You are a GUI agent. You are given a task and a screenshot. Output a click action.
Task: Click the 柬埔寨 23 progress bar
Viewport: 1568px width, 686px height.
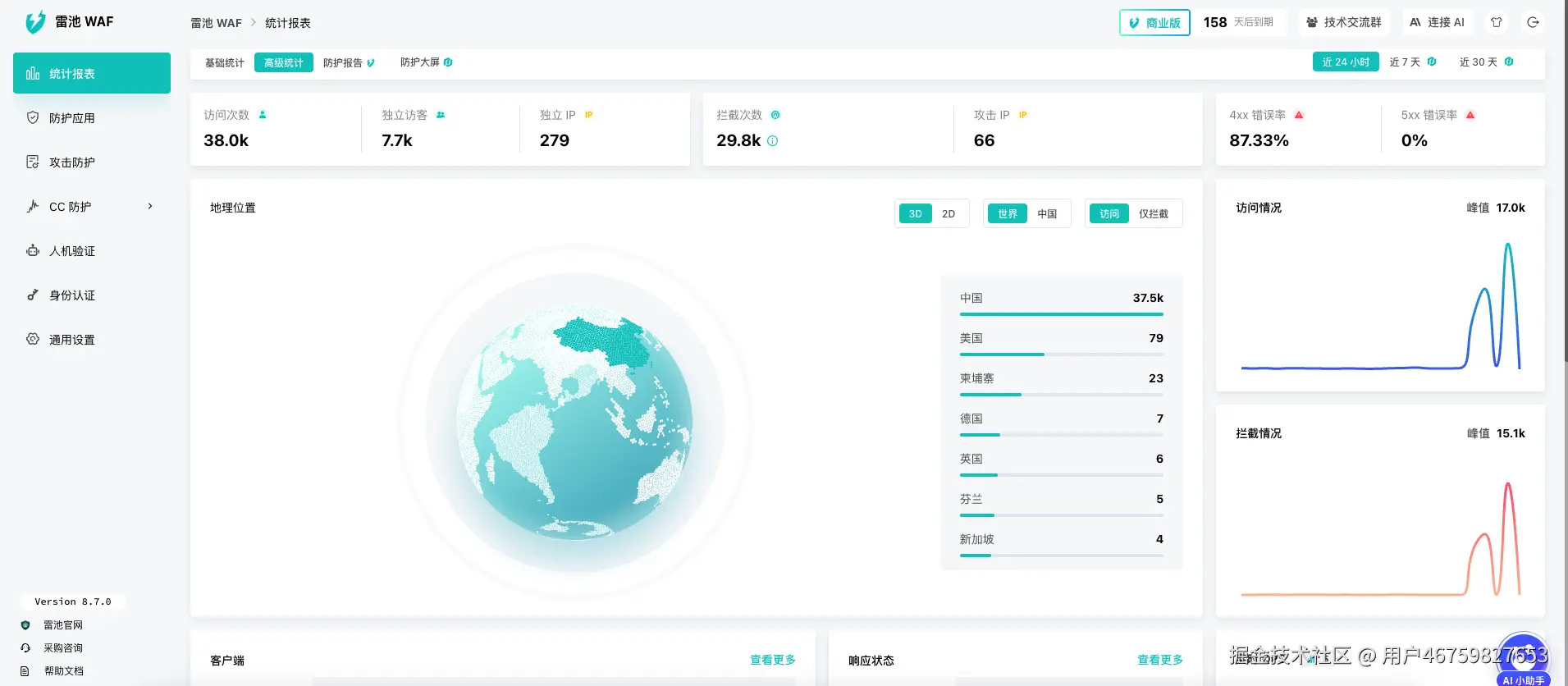[1062, 395]
